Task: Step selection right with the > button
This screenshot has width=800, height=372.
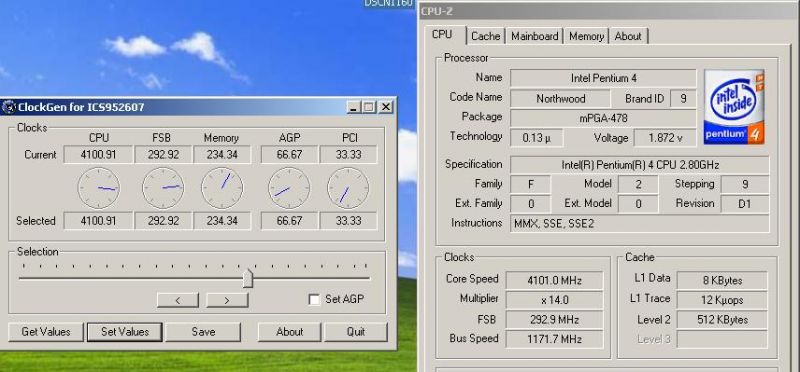Action: [227, 300]
